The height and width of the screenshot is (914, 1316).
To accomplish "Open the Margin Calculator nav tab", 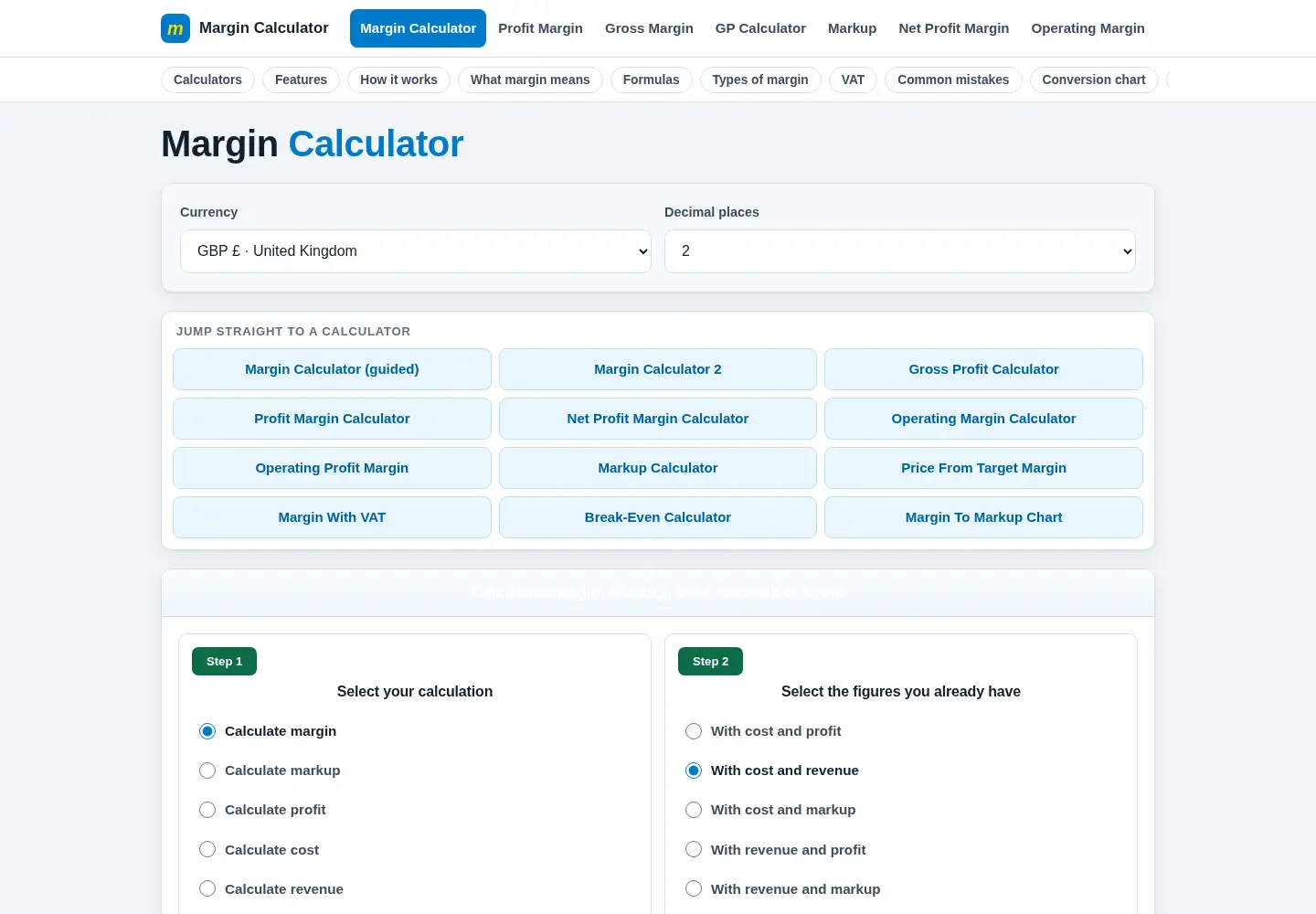I will 418,28.
